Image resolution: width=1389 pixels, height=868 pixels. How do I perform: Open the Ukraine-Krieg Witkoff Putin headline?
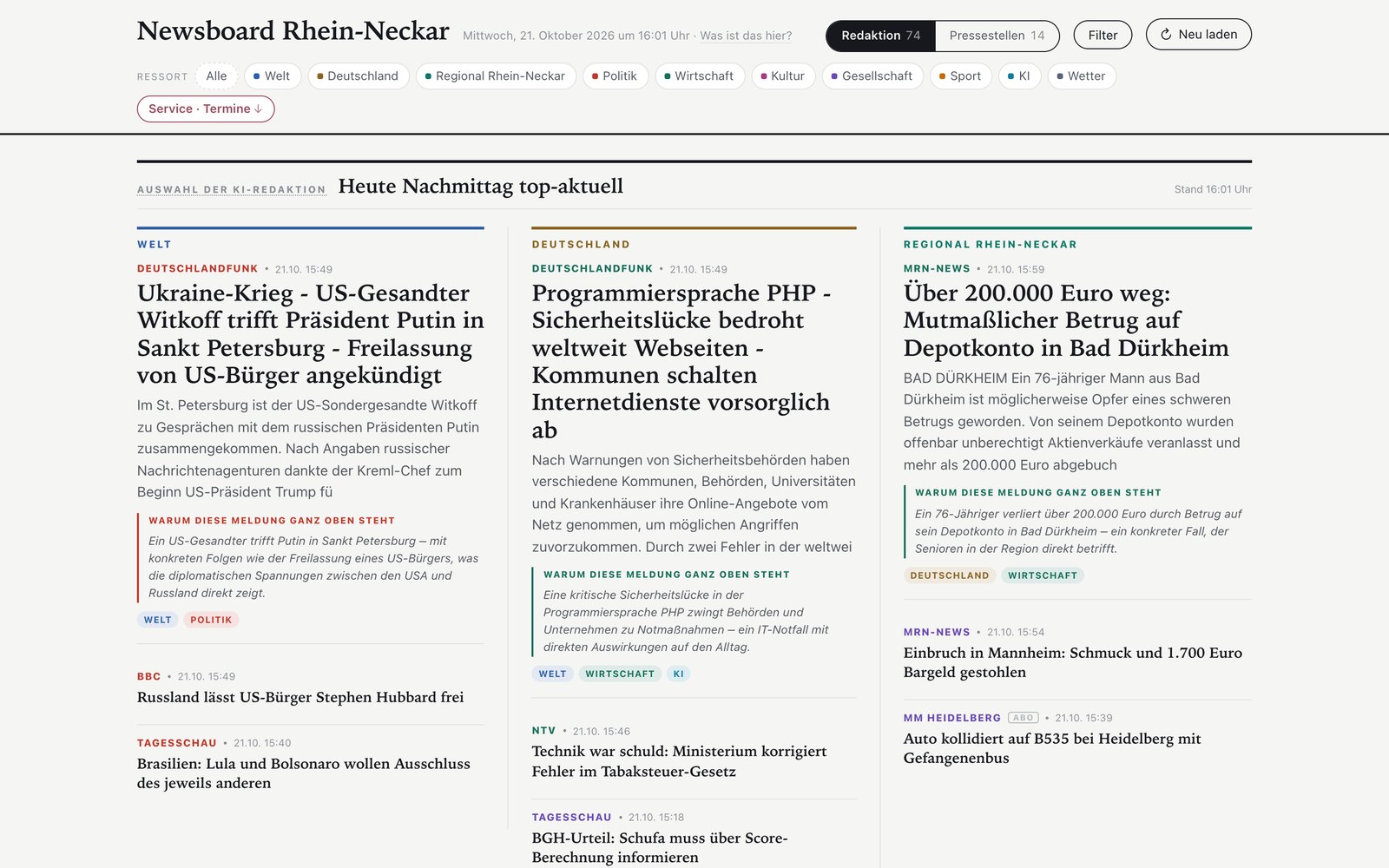(310, 334)
